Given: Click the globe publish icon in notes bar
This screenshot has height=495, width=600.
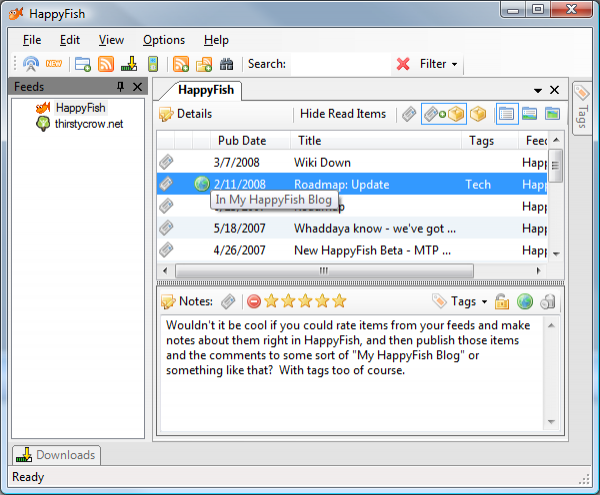Looking at the screenshot, I should (525, 301).
